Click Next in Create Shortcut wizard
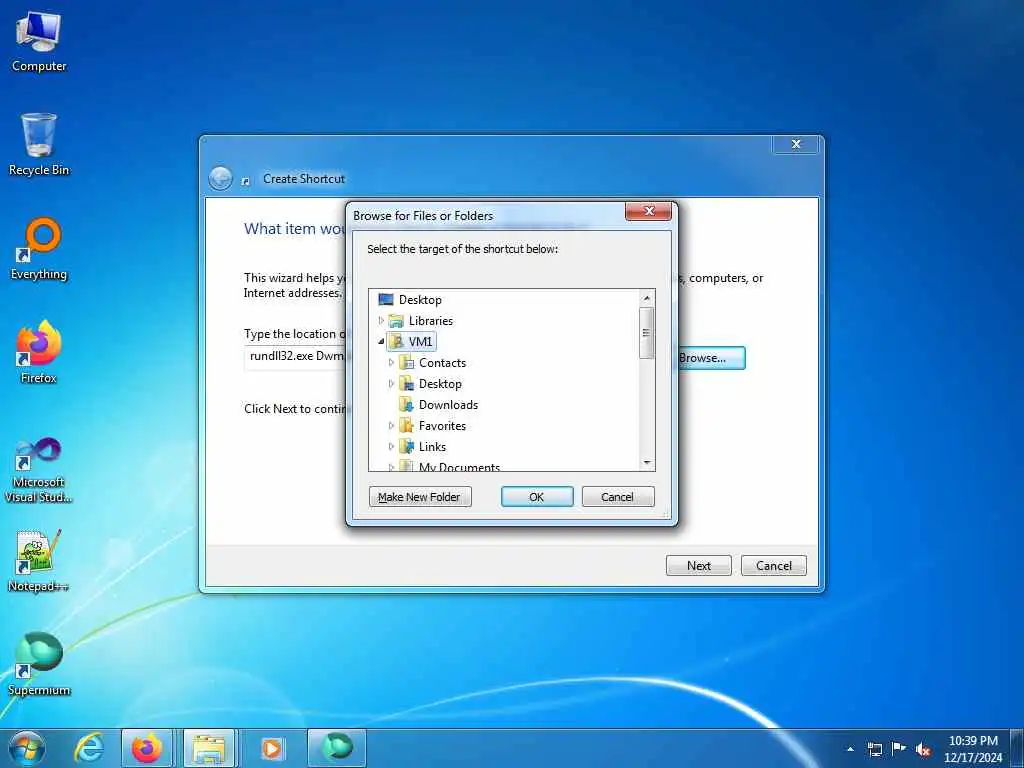 pyautogui.click(x=699, y=566)
